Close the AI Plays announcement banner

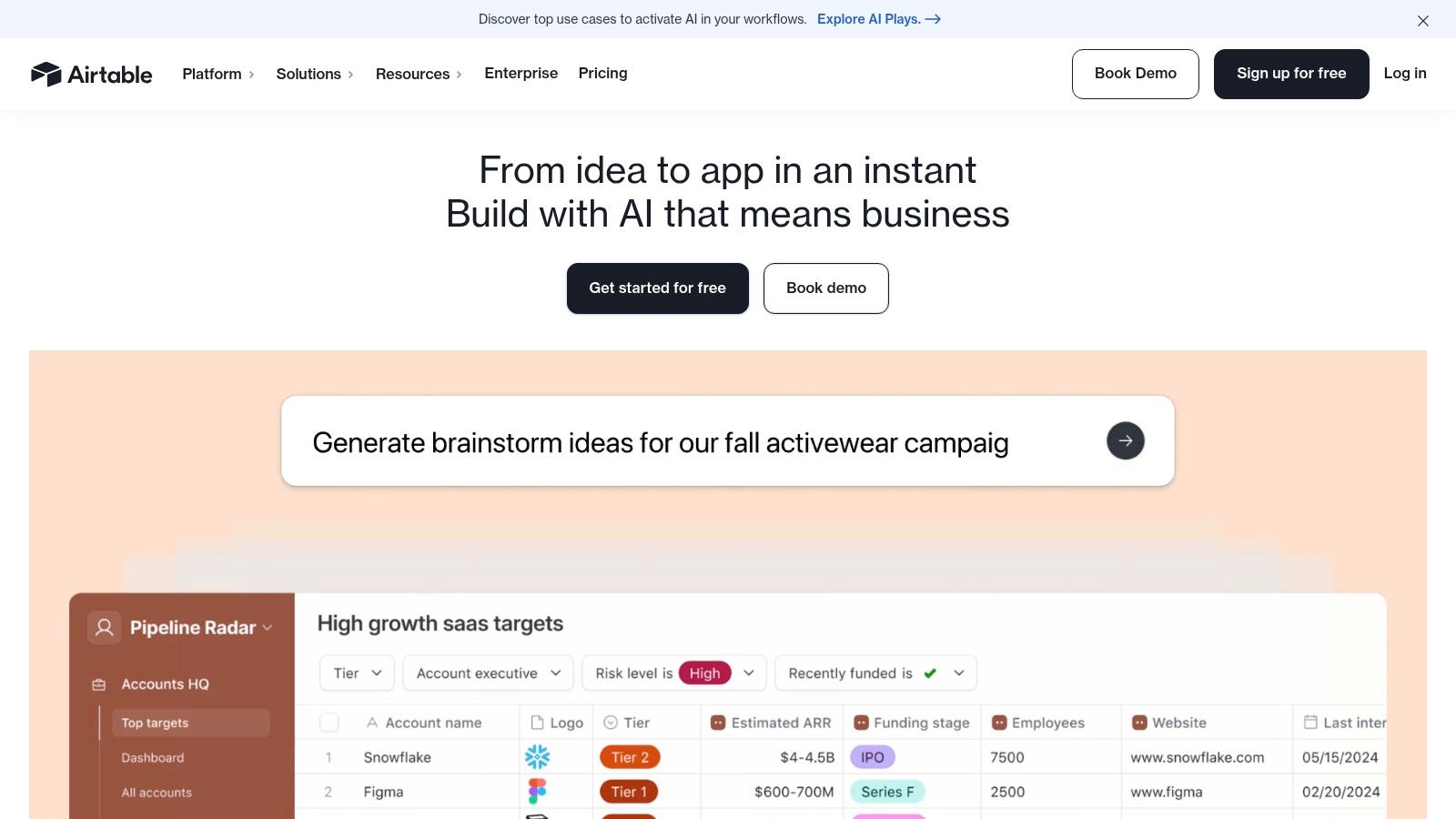(1423, 20)
